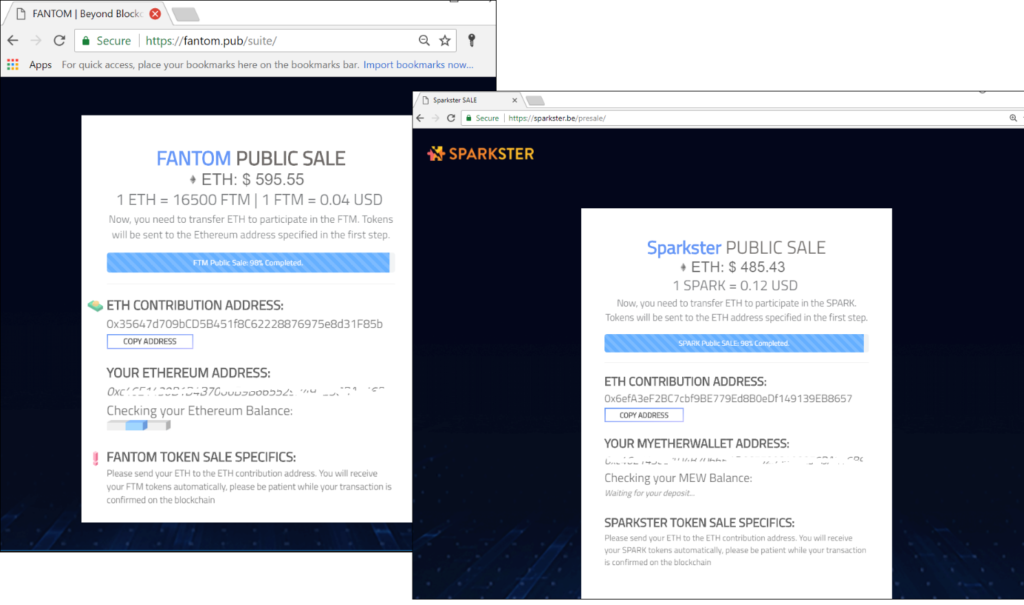This screenshot has width=1024, height=605.
Task: Copy the Fantom ETH contribution address
Action: [x=150, y=341]
